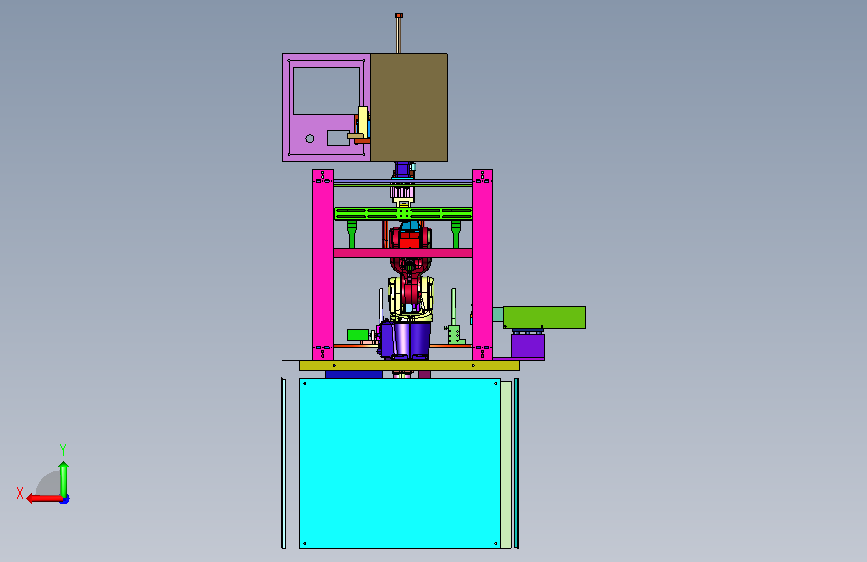Screen dimensions: 867x562
Task: Select the purple block under green block
Action: 527,346
